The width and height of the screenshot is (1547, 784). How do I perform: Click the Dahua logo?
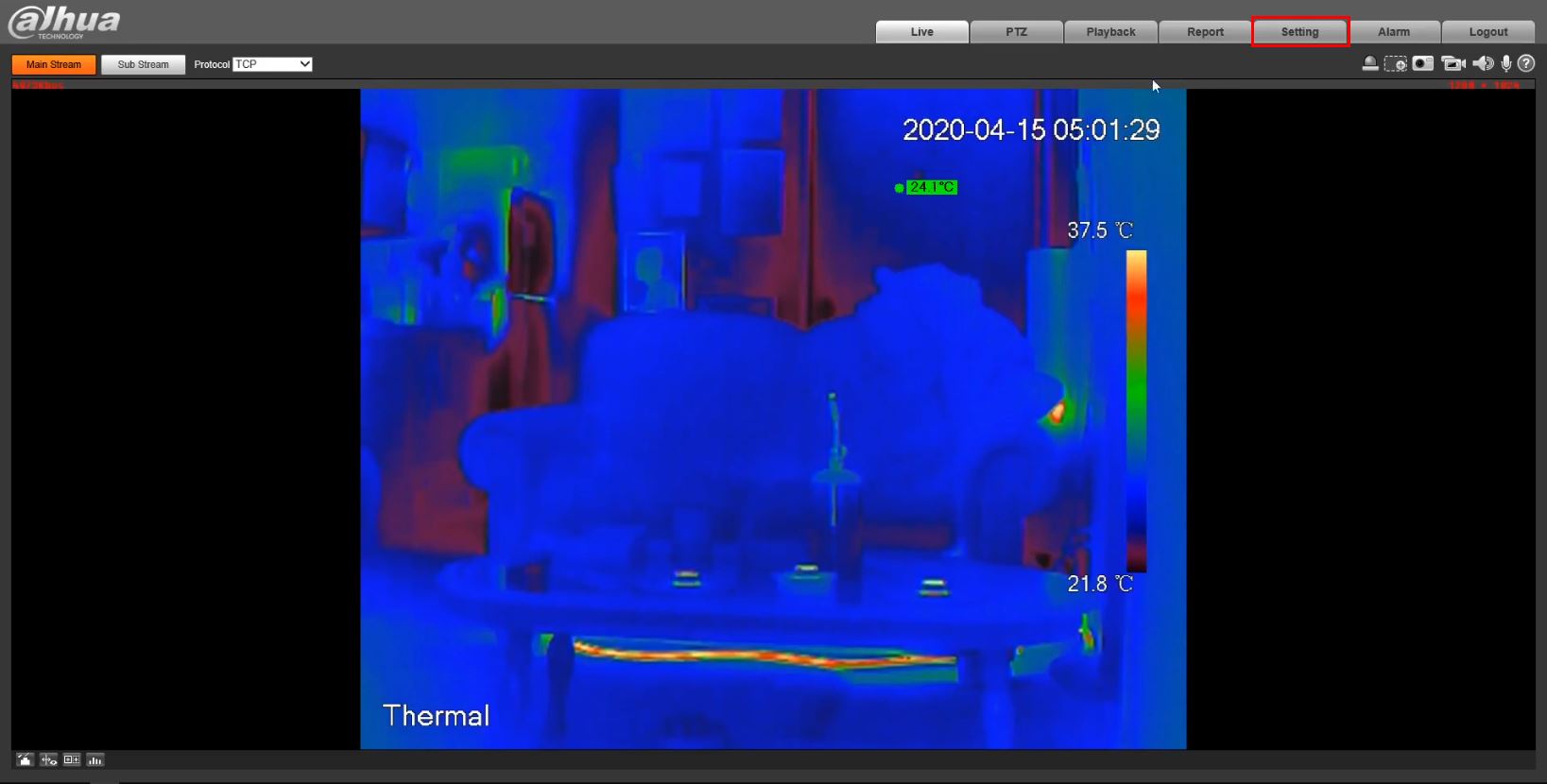point(64,22)
